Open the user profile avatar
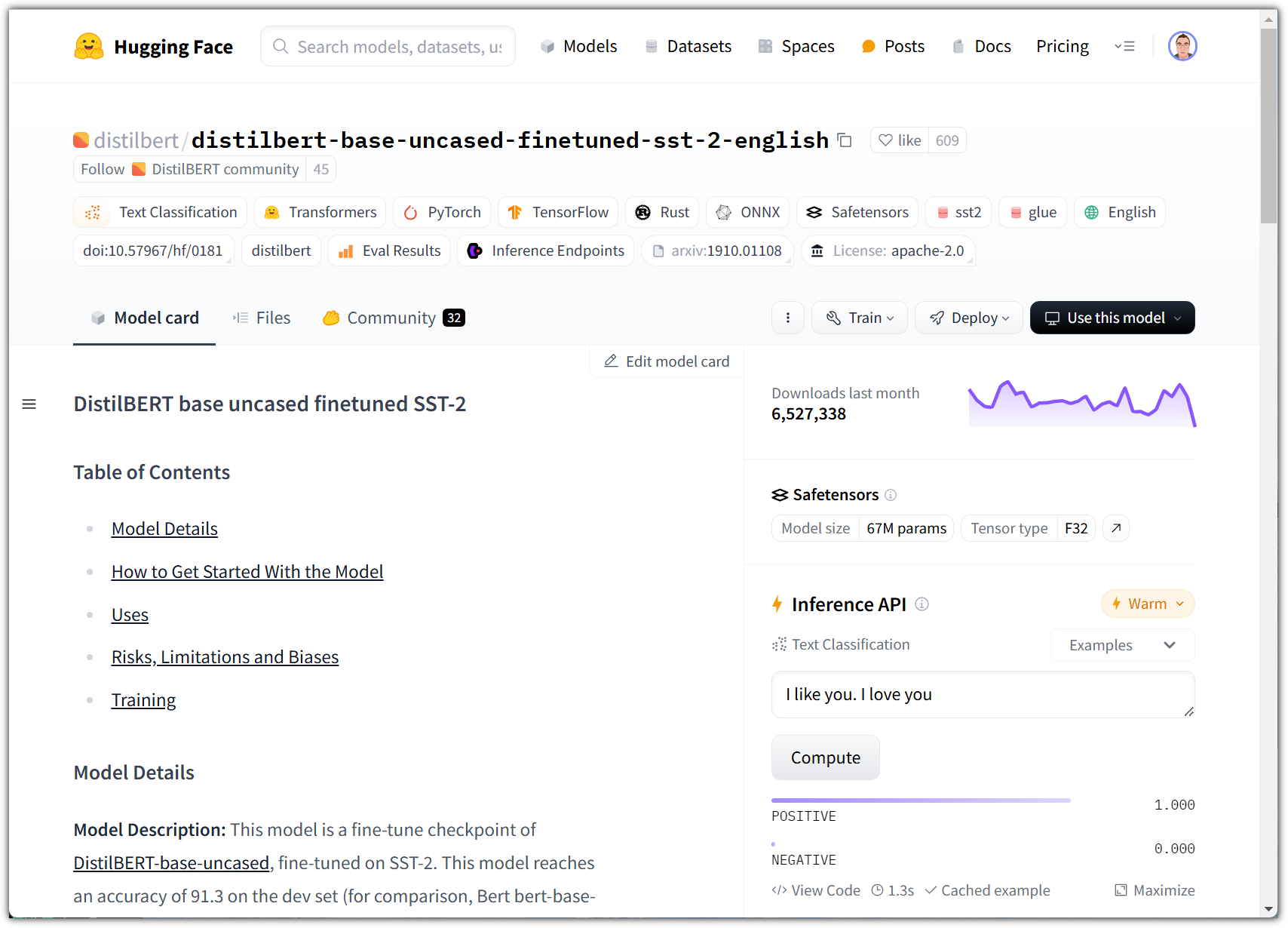 click(1182, 46)
